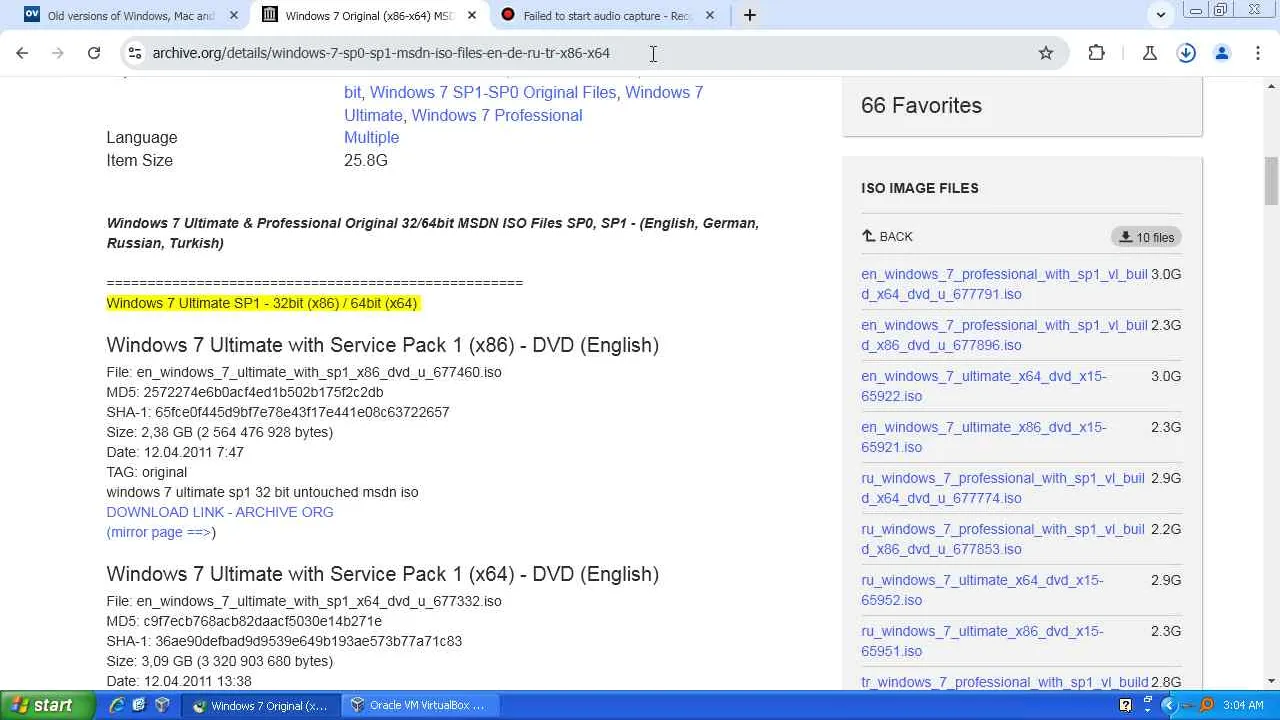The width and height of the screenshot is (1280, 720).
Task: Download tr_windows_7_professional ISO
Action: point(1005,682)
